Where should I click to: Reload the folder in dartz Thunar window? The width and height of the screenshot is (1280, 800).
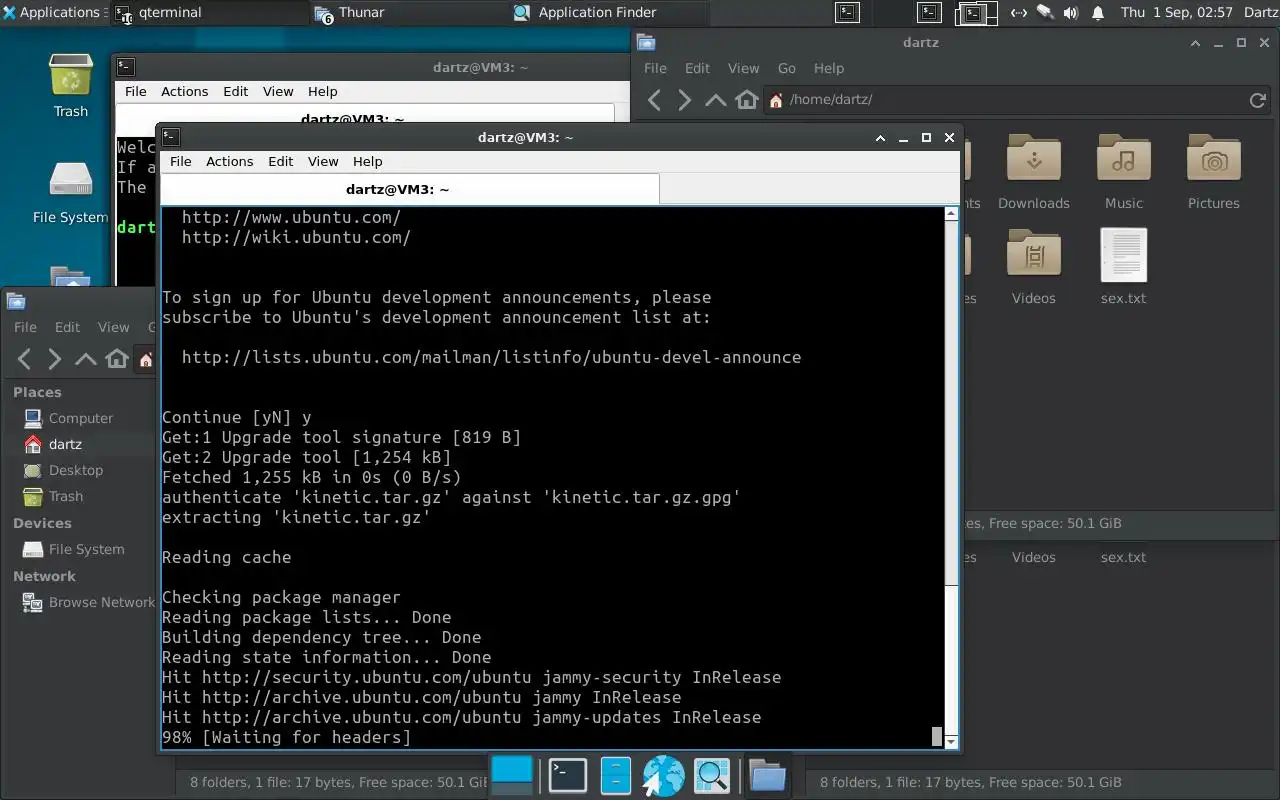(x=1258, y=99)
